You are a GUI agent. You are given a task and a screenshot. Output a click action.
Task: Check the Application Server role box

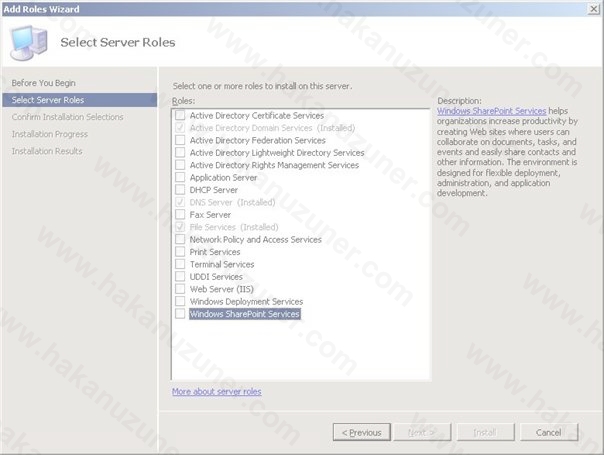tap(180, 177)
